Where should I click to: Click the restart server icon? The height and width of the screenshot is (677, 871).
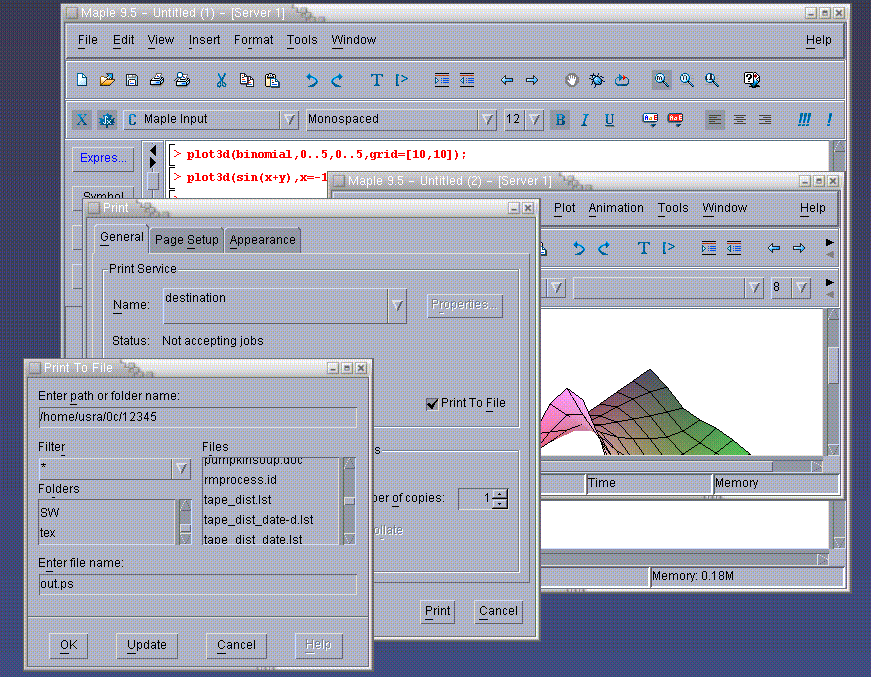click(x=622, y=80)
